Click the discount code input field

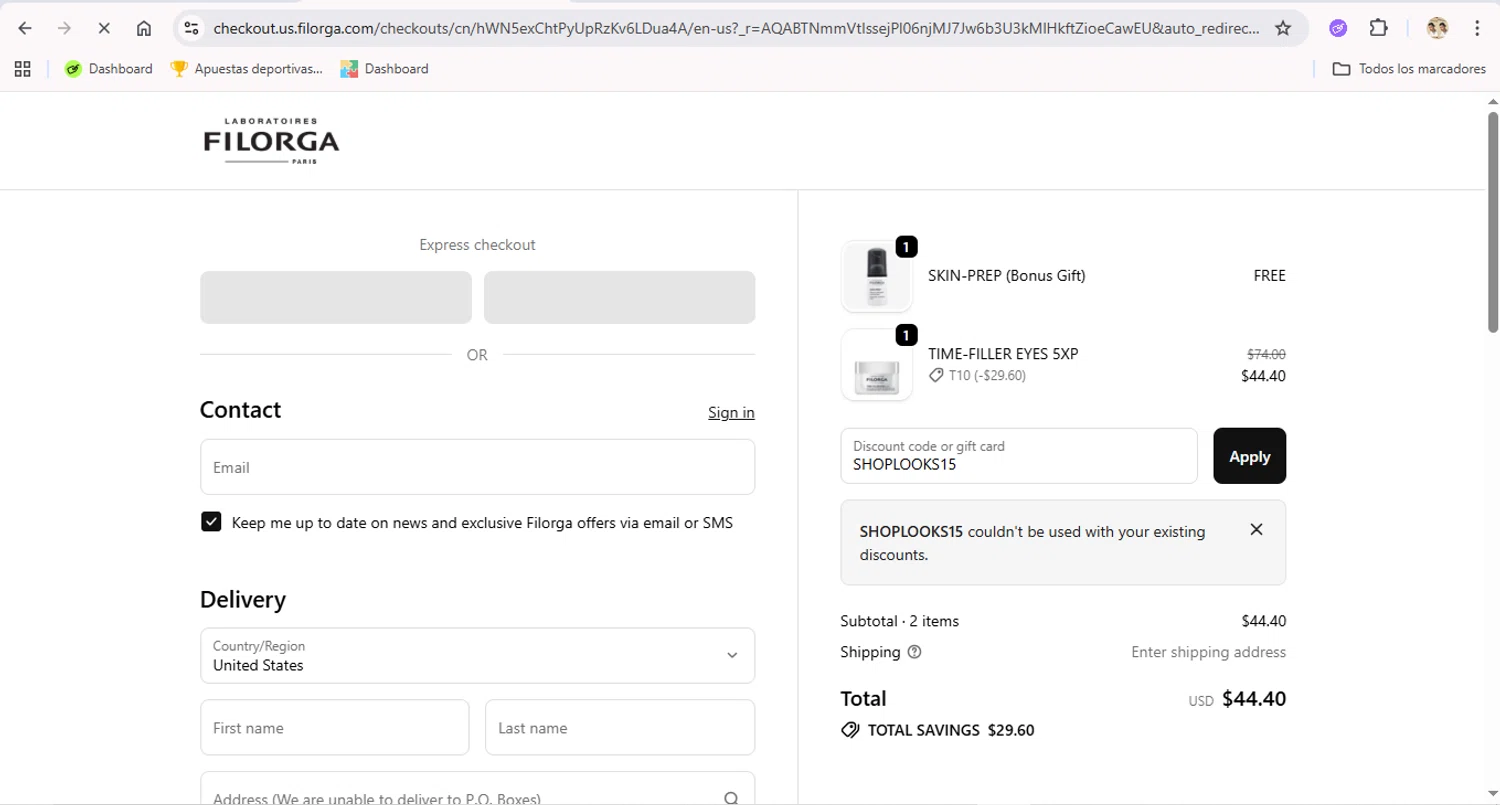tap(1019, 456)
